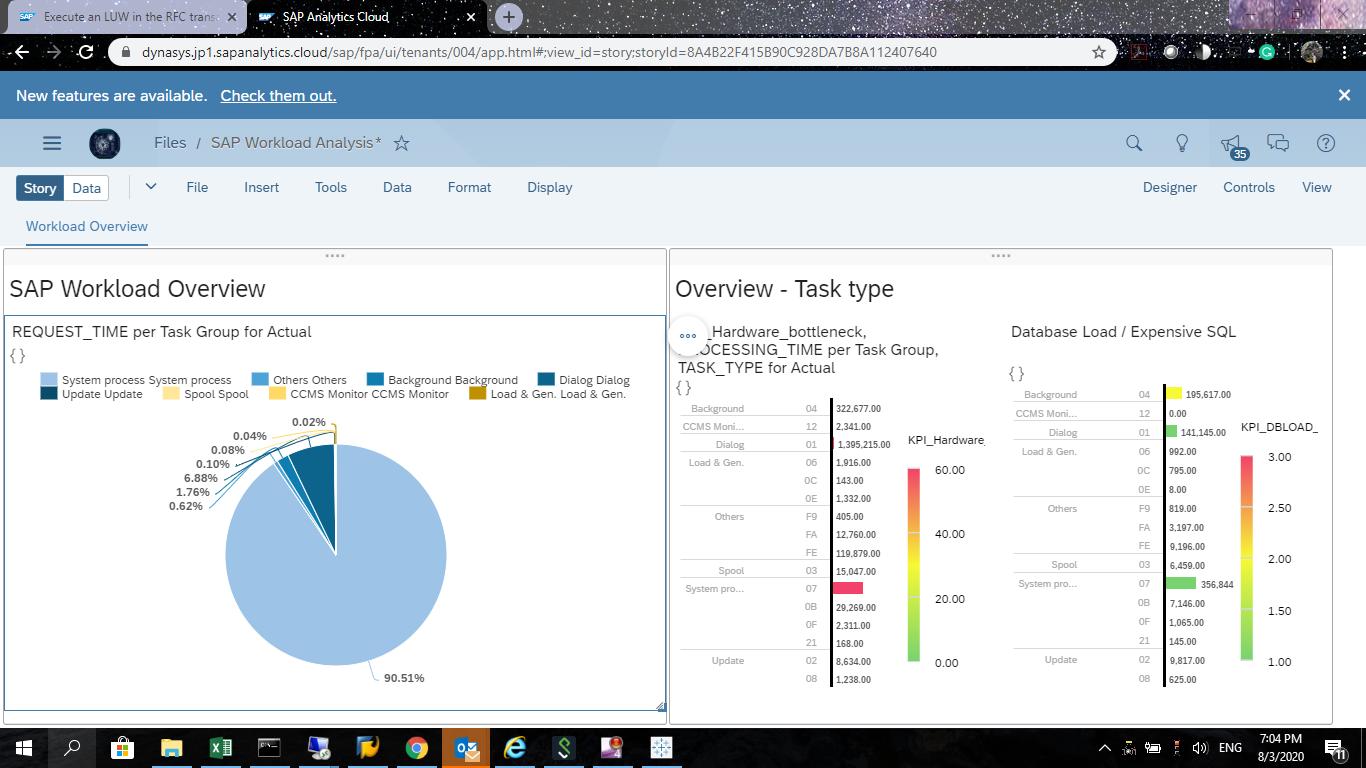Open the SAP Analytics Cloud home logo
Screen dimensions: 1366x768
click(x=105, y=143)
